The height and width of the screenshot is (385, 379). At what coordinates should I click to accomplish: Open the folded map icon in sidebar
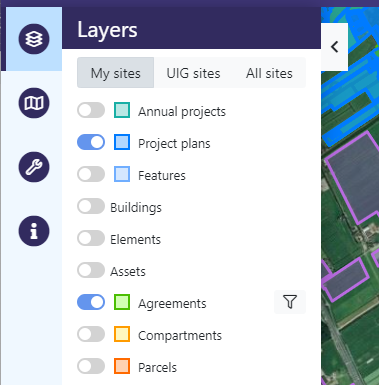tap(34, 103)
